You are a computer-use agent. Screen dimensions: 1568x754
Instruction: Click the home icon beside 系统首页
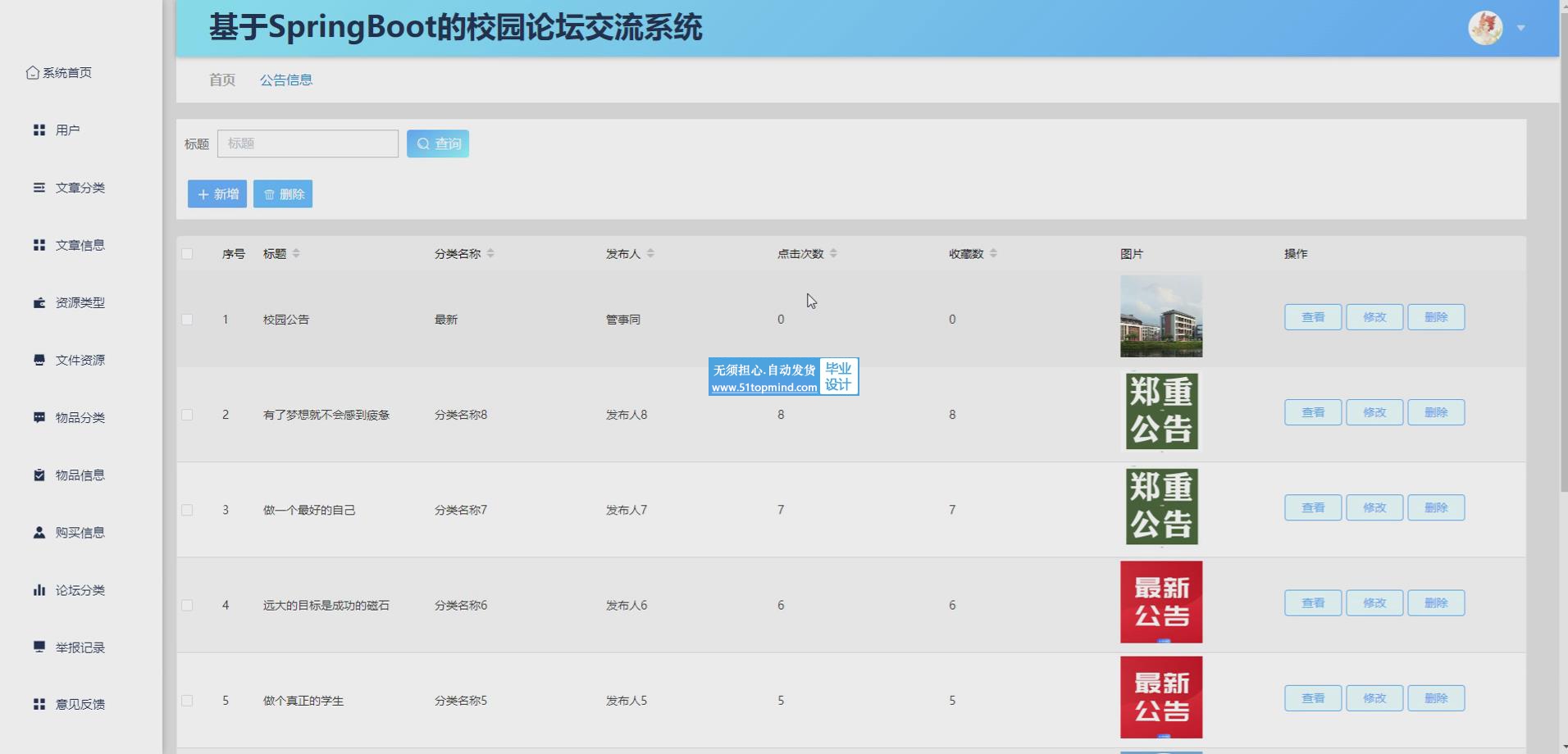pyautogui.click(x=32, y=73)
